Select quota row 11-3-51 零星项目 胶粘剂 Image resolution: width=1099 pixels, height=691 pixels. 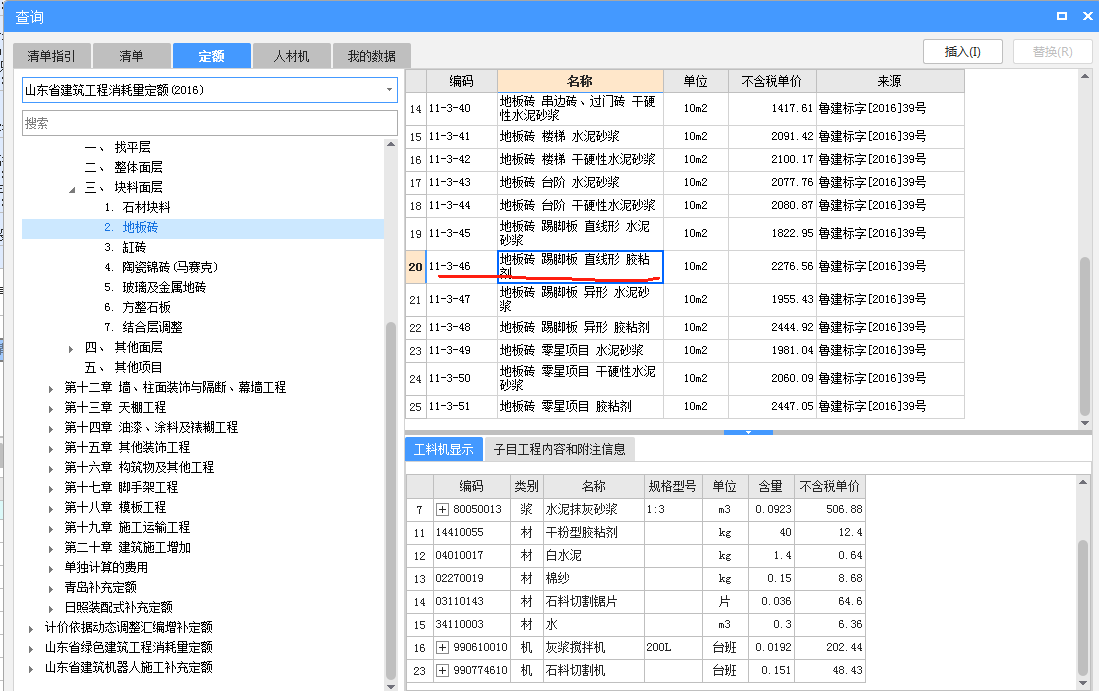685,406
